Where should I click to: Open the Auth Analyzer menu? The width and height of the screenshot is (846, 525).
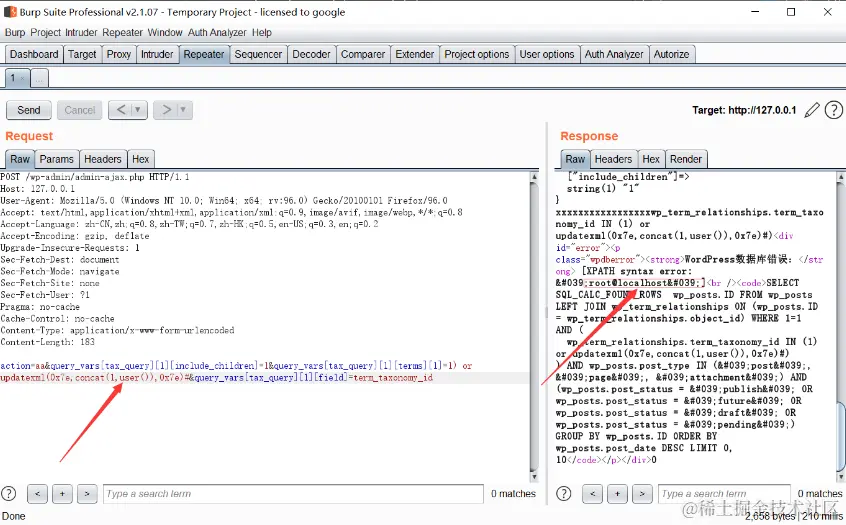click(x=217, y=32)
